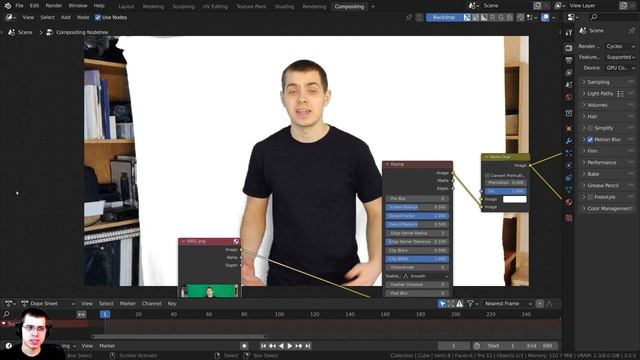Toggle the Use Nodes checkbox
The width and height of the screenshot is (640, 360).
coord(98,18)
